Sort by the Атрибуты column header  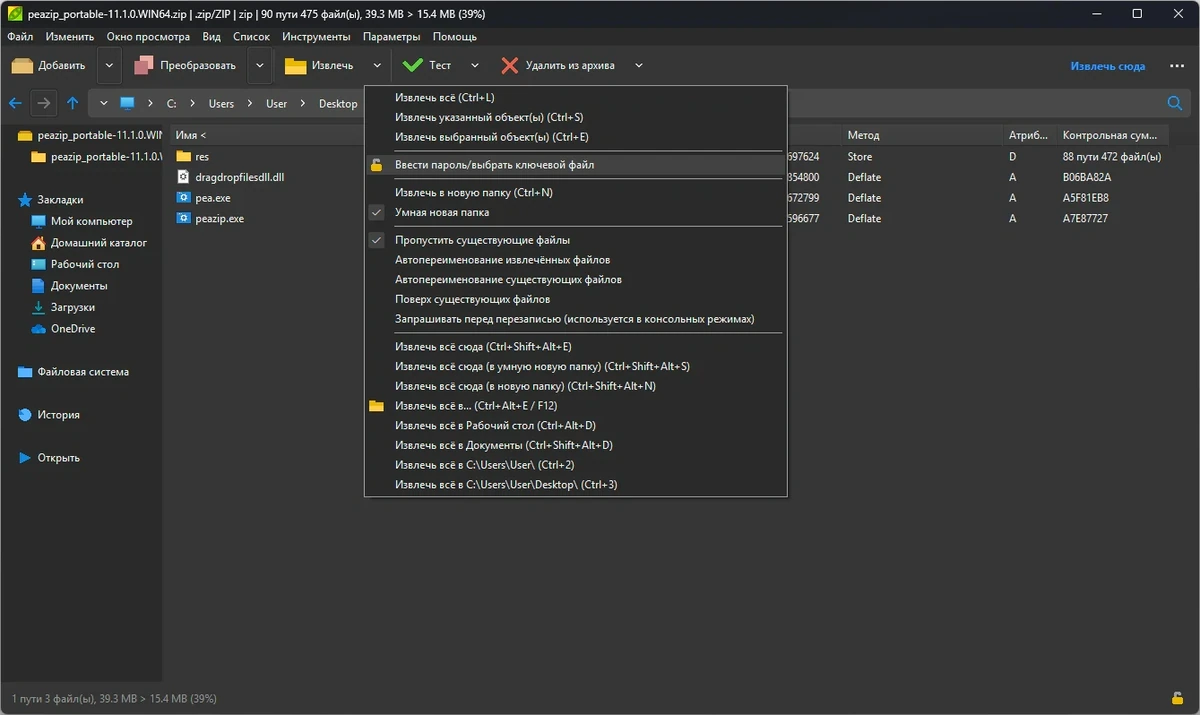(1029, 135)
